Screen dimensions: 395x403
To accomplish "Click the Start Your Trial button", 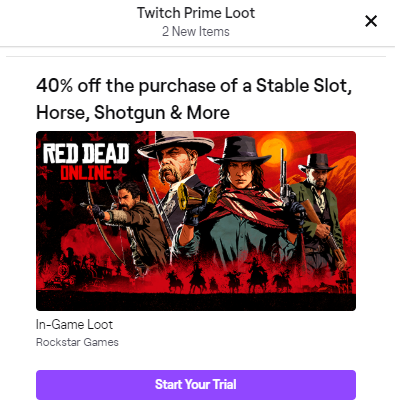I will click(x=196, y=384).
